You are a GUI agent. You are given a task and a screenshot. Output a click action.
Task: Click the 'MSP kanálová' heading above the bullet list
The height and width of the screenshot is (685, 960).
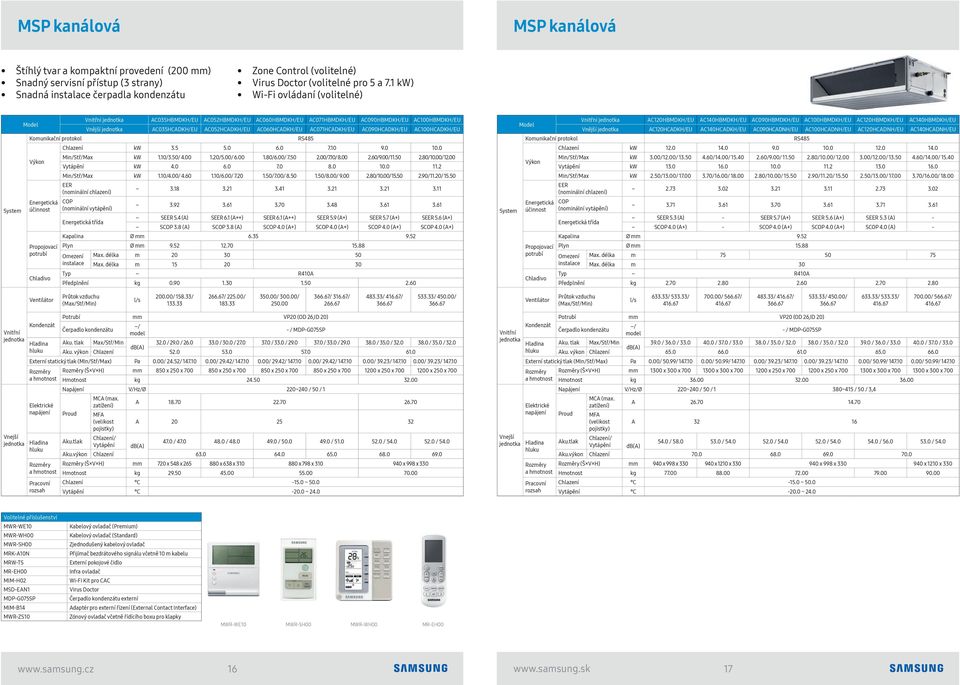pyautogui.click(x=69, y=26)
